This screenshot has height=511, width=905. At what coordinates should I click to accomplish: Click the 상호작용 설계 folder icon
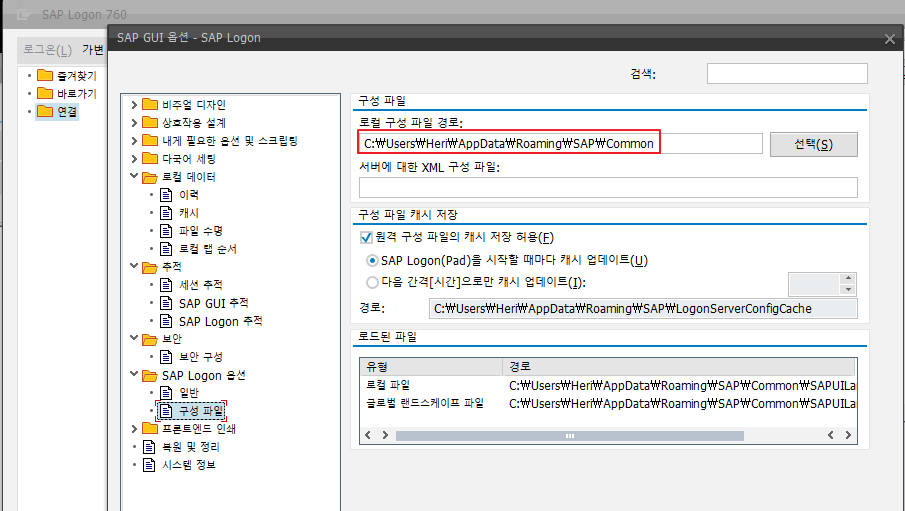[150, 122]
